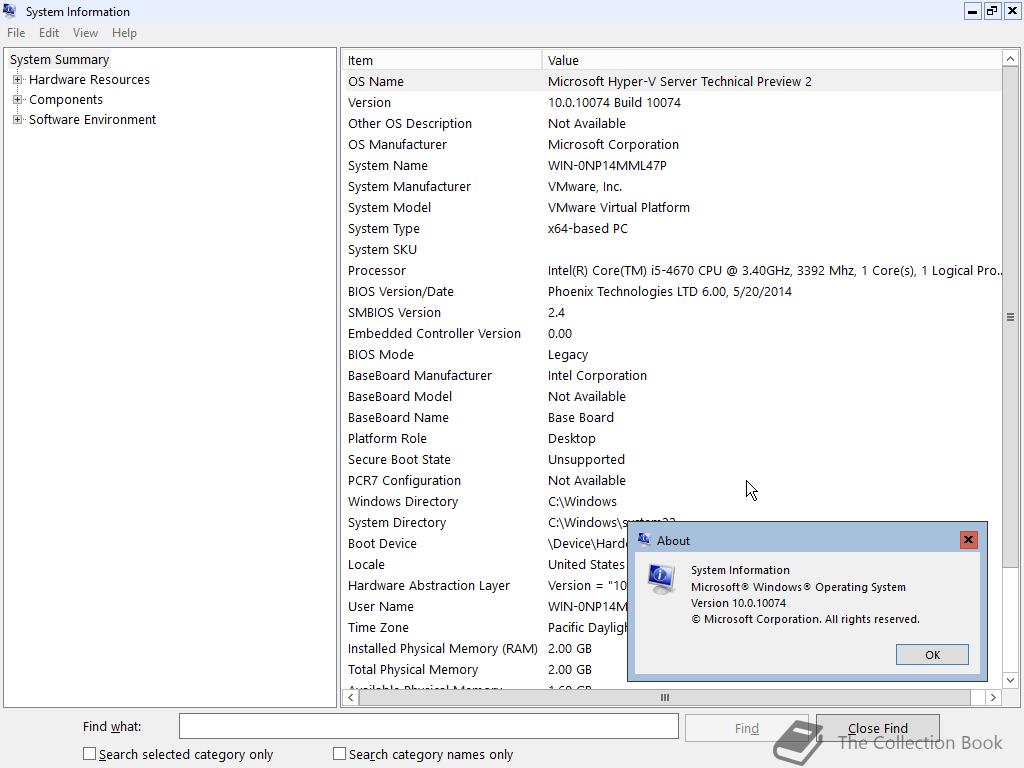Restore down the System Information window

click(x=992, y=11)
